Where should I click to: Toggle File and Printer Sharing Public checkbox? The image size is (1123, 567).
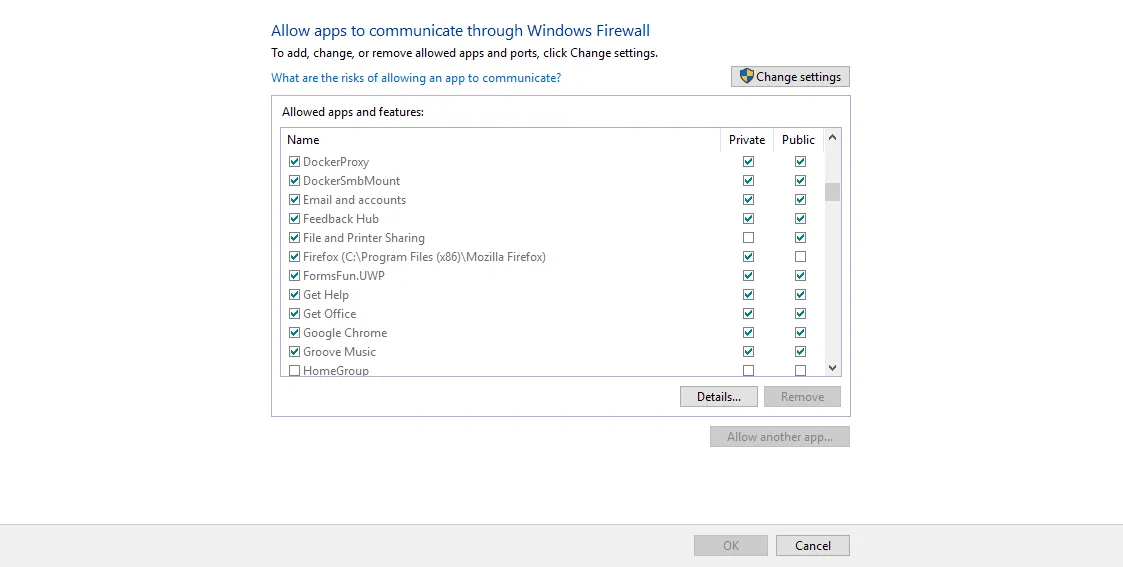[801, 238]
